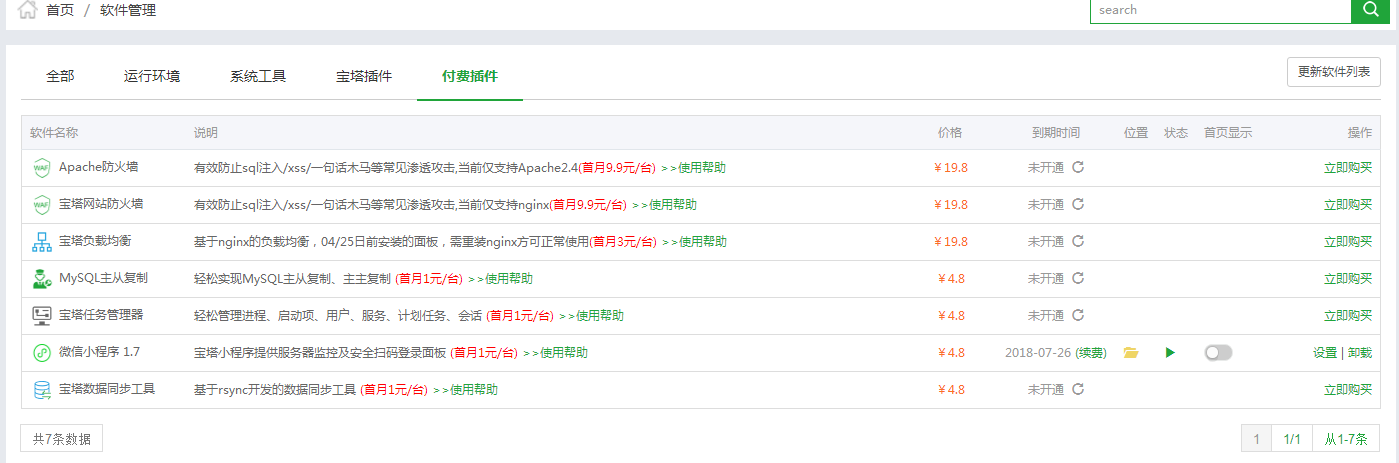Click the home icon in breadcrumb
Screen dimensions: 1399x463
coord(28,10)
